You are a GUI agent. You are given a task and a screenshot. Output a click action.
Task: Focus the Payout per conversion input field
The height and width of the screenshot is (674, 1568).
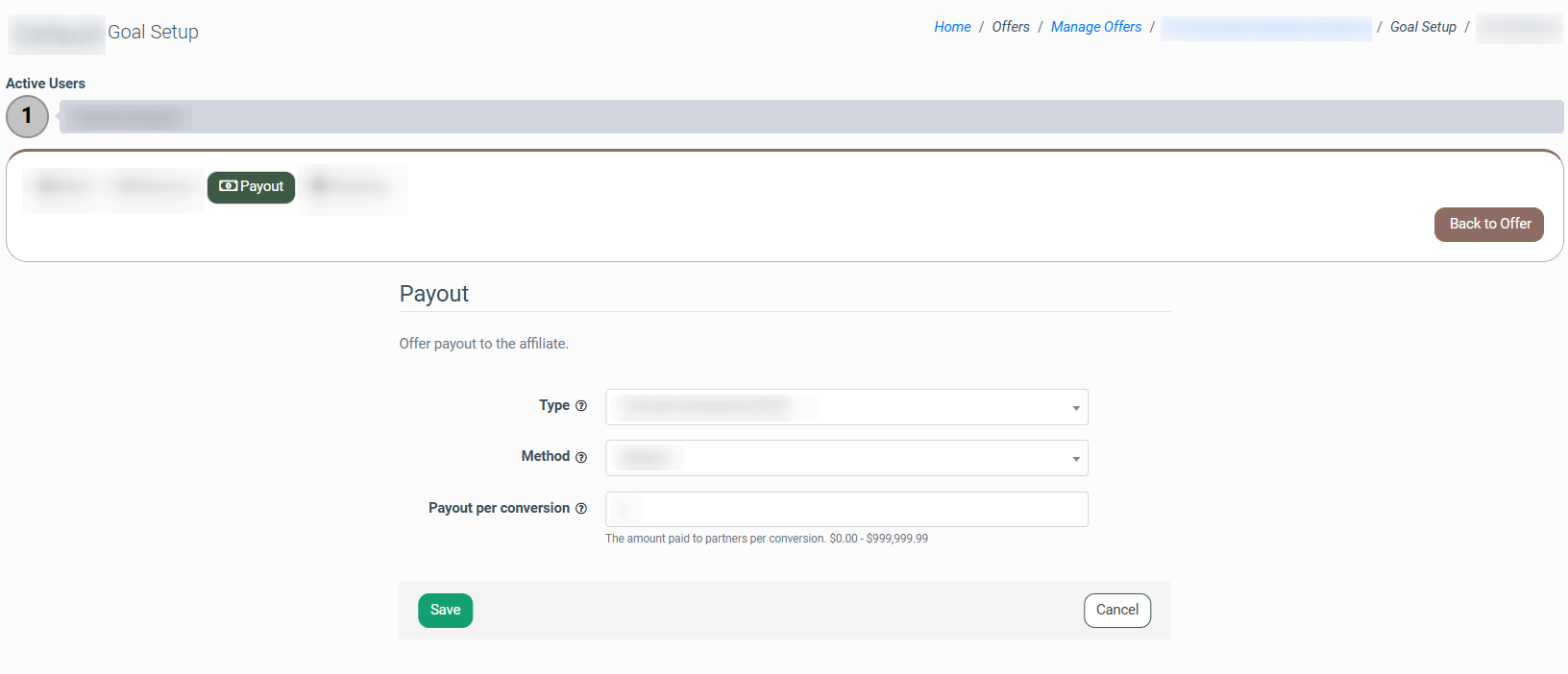845,510
